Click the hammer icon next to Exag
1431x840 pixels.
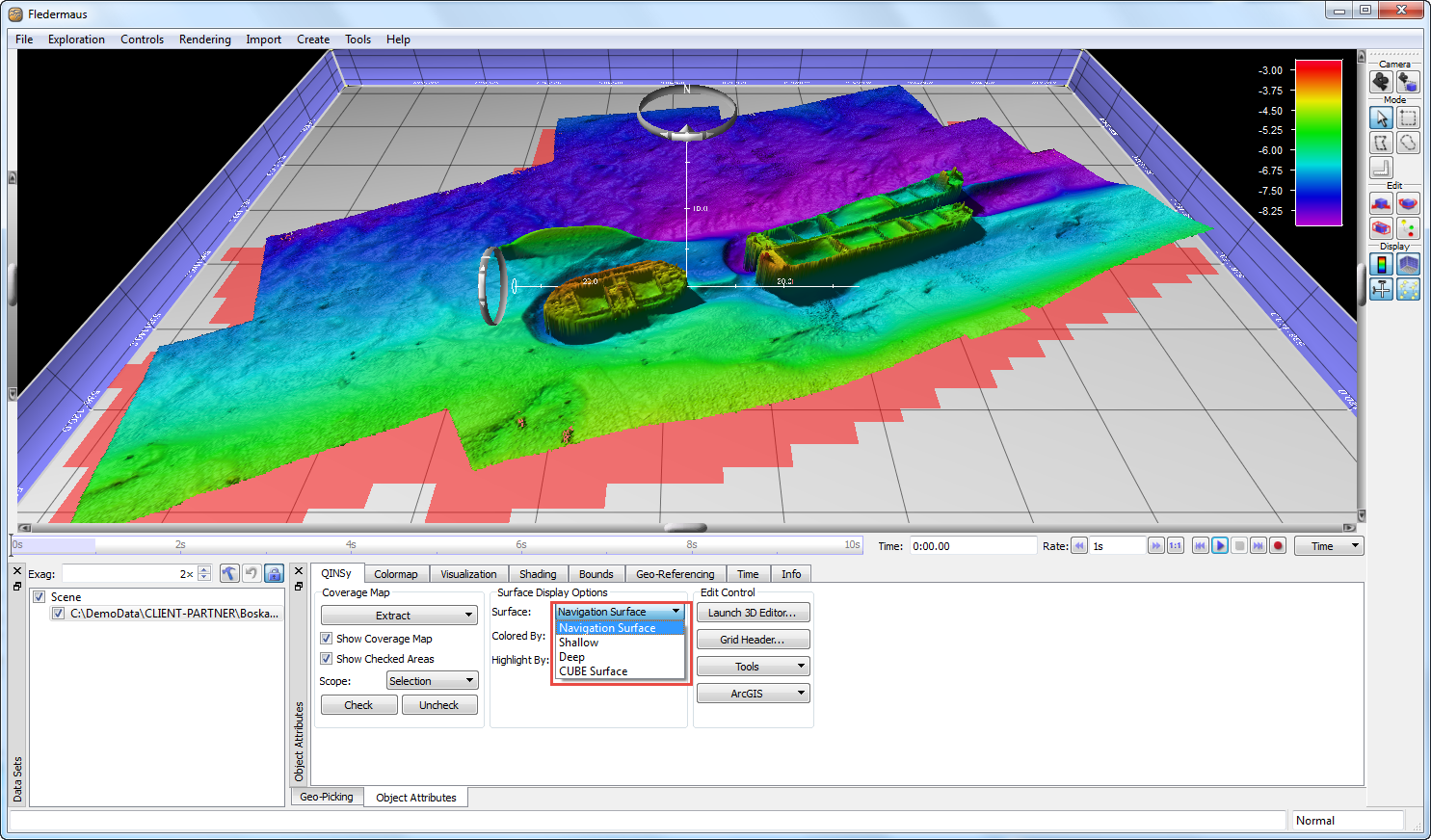pos(229,574)
